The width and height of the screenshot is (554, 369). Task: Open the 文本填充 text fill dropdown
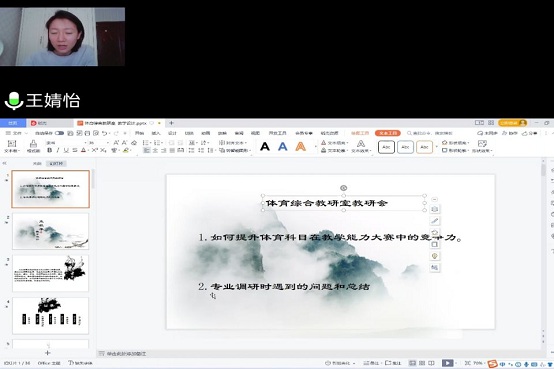[335, 143]
